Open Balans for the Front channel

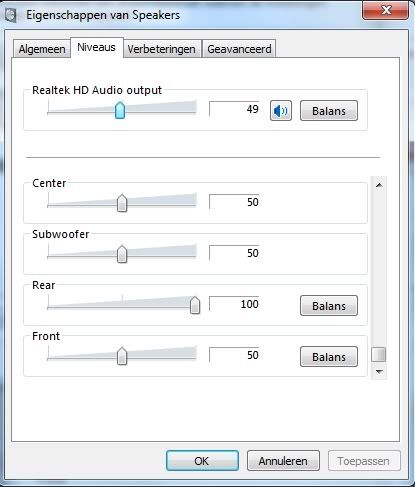329,357
